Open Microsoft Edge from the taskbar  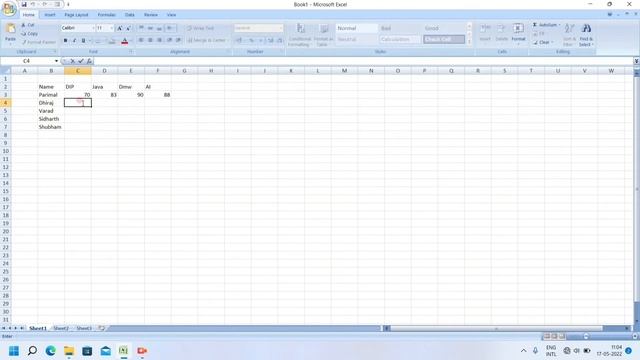[x=51, y=351]
